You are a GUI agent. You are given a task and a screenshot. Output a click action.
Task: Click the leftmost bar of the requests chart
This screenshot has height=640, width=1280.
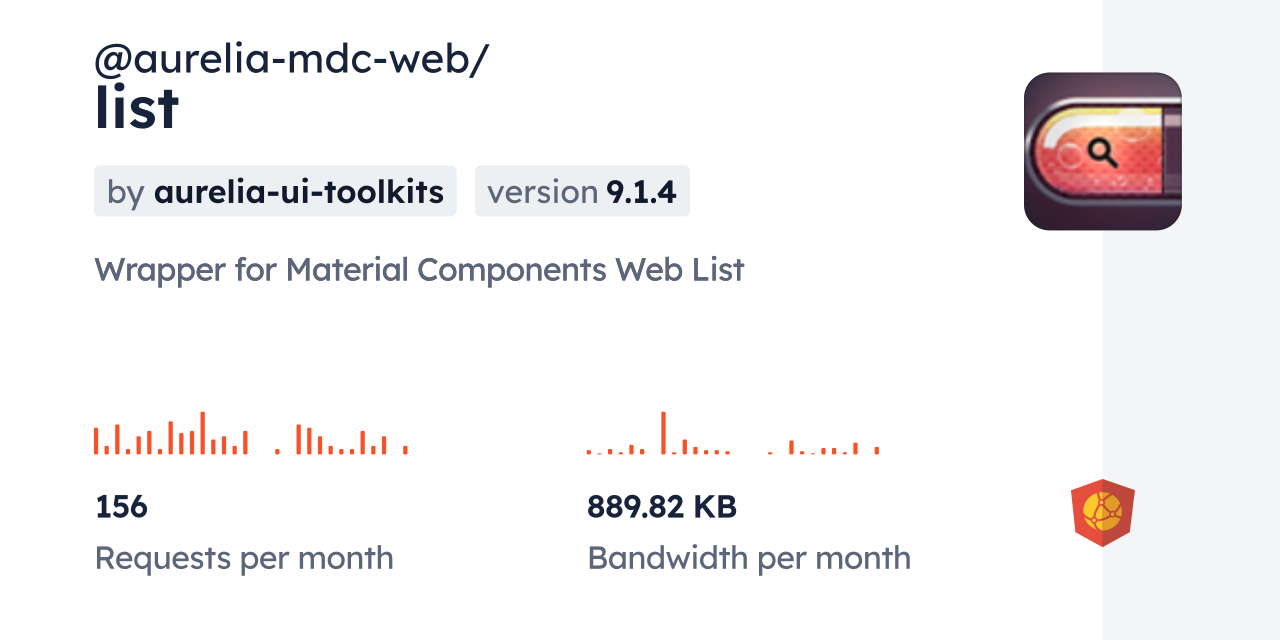tap(96, 441)
